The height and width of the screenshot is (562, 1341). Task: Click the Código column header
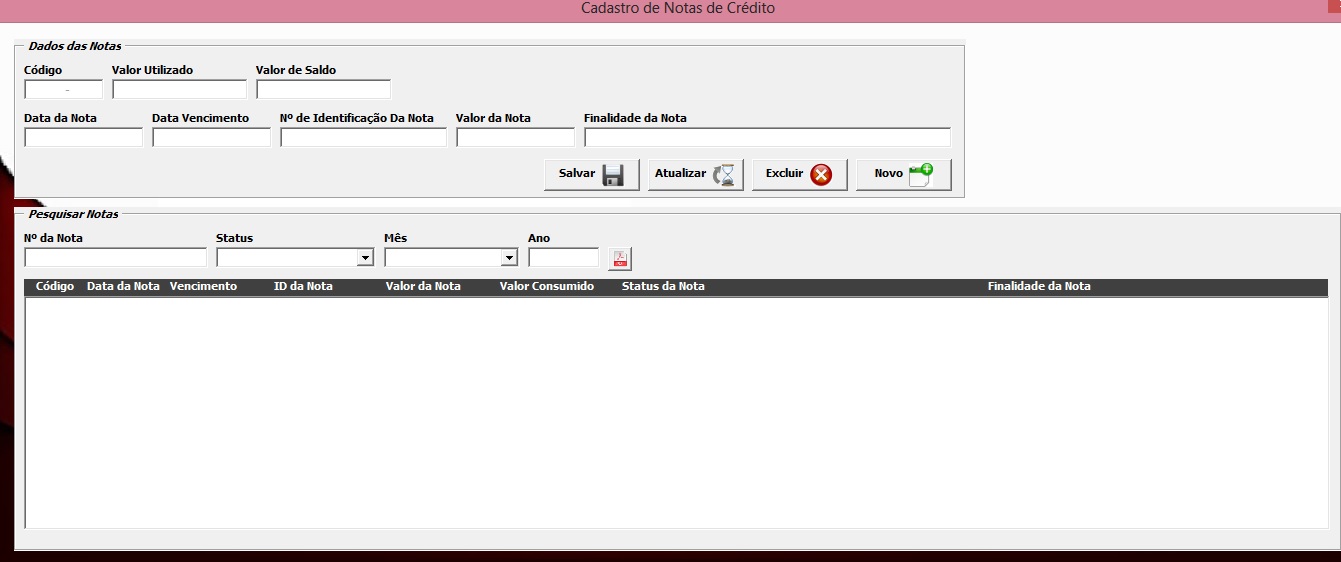tap(55, 286)
